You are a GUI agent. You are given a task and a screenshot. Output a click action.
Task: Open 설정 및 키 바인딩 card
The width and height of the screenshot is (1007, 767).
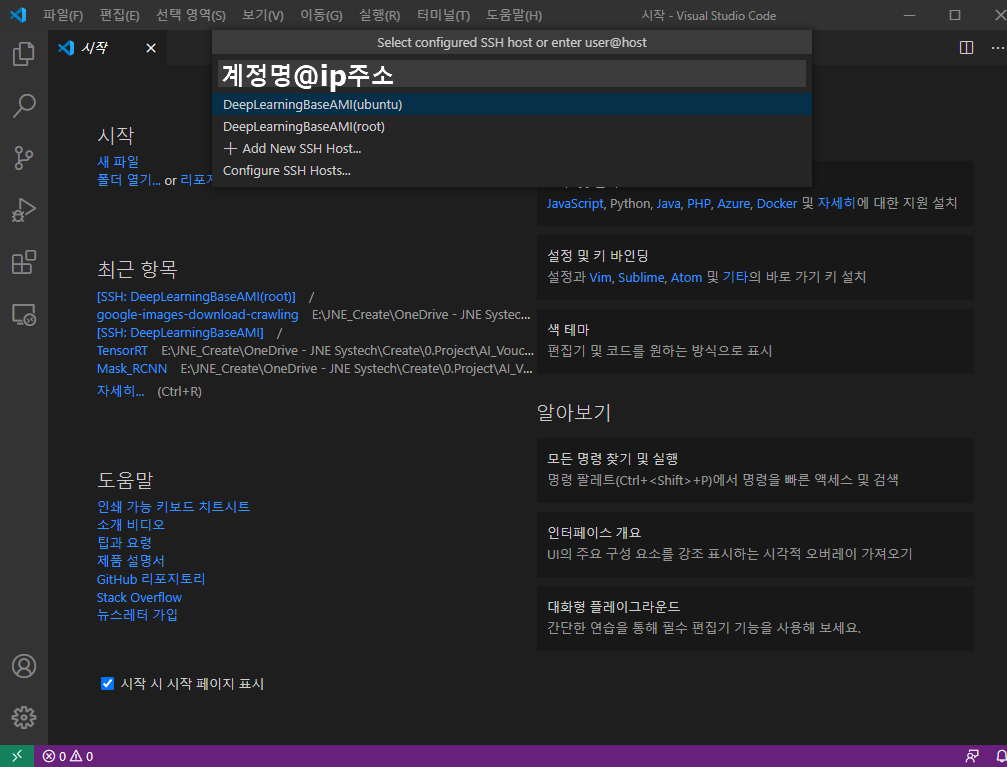pyautogui.click(x=755, y=267)
